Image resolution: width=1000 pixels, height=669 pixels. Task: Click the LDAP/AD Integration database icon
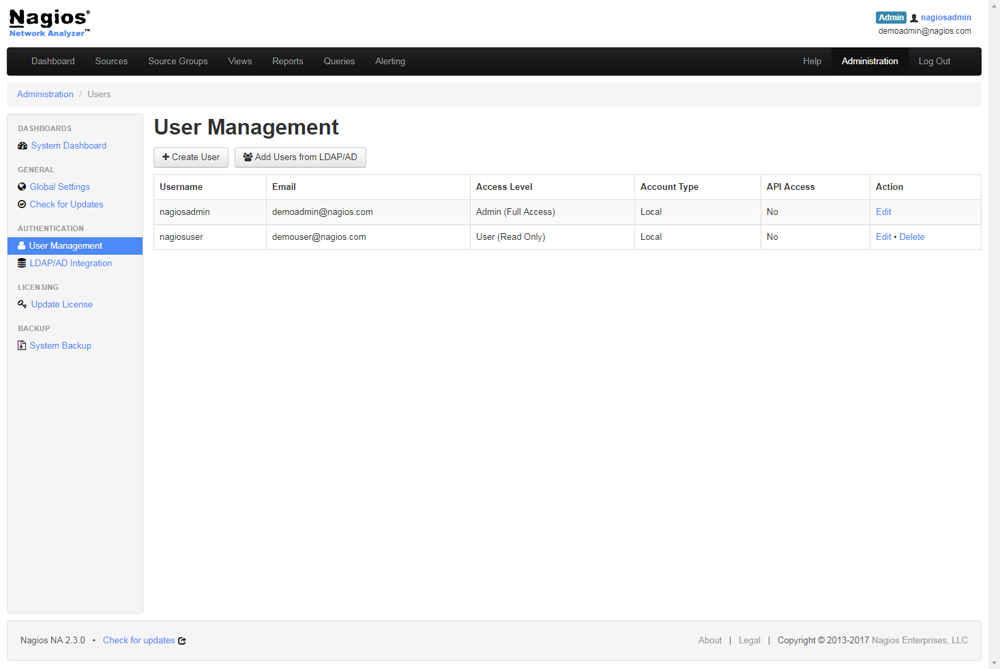click(x=22, y=263)
